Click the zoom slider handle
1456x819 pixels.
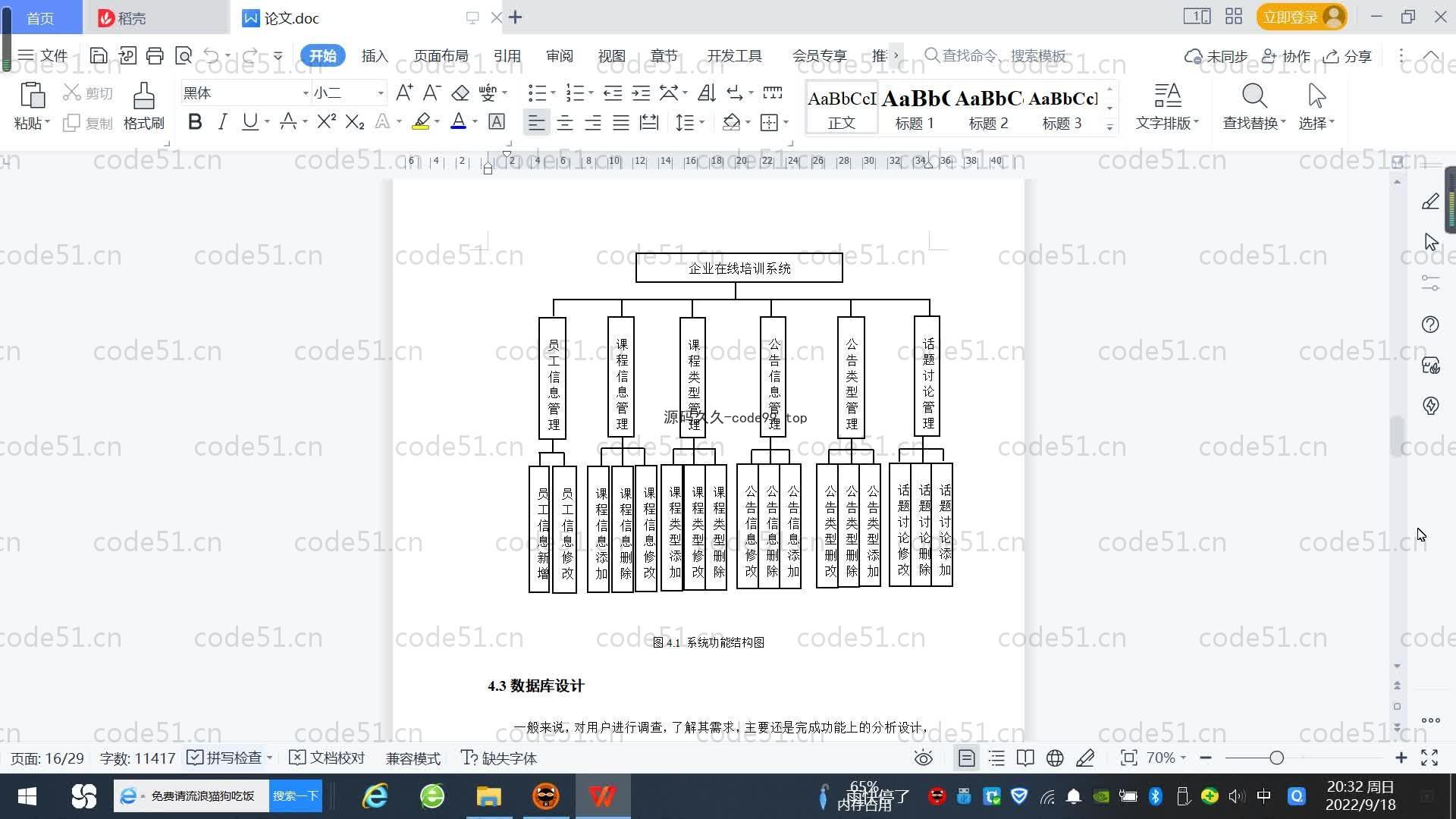[x=1276, y=758]
